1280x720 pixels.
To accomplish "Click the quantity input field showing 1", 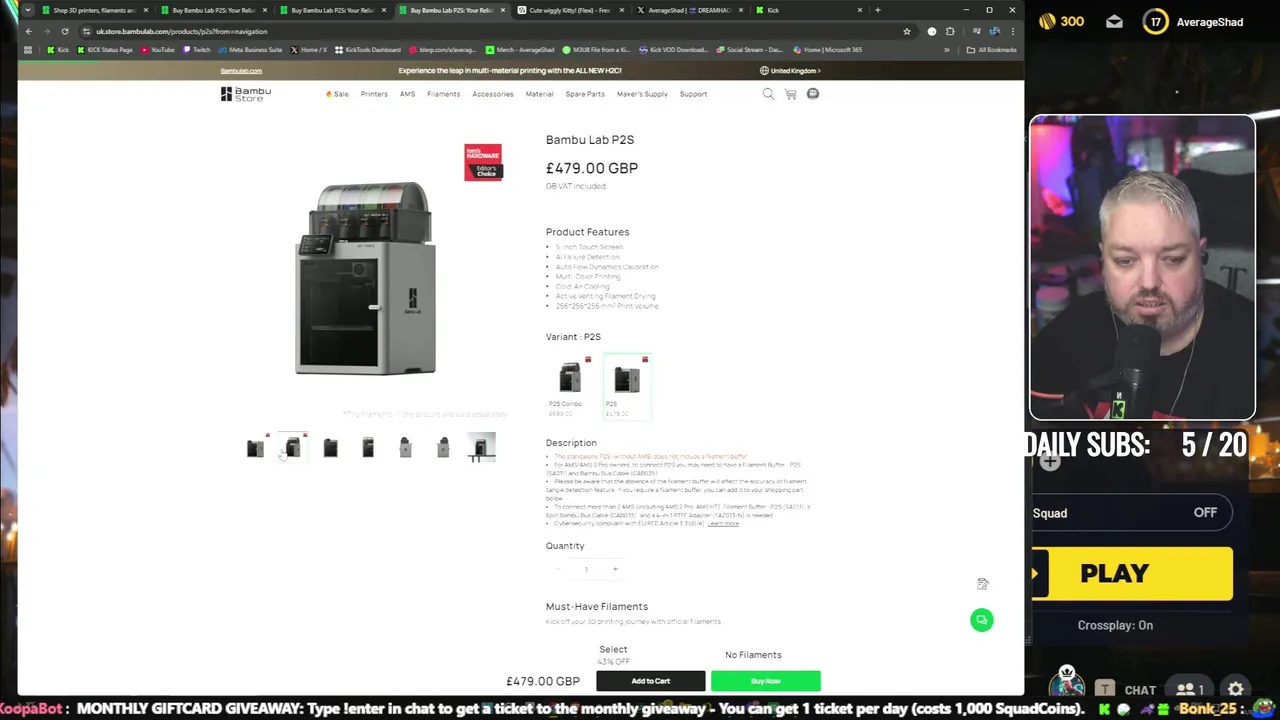I will click(586, 569).
